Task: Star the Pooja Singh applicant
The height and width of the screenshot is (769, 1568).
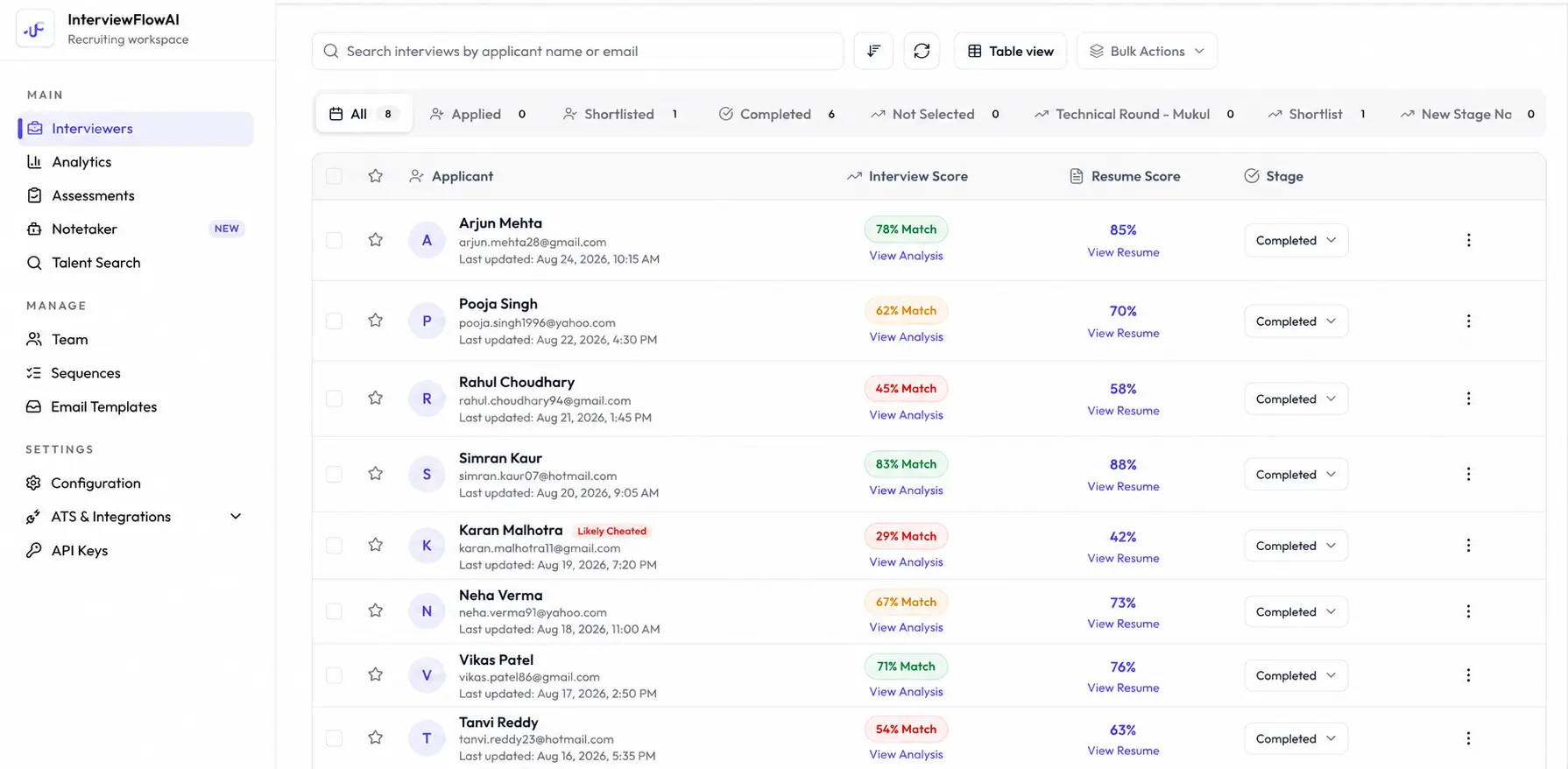Action: click(376, 321)
